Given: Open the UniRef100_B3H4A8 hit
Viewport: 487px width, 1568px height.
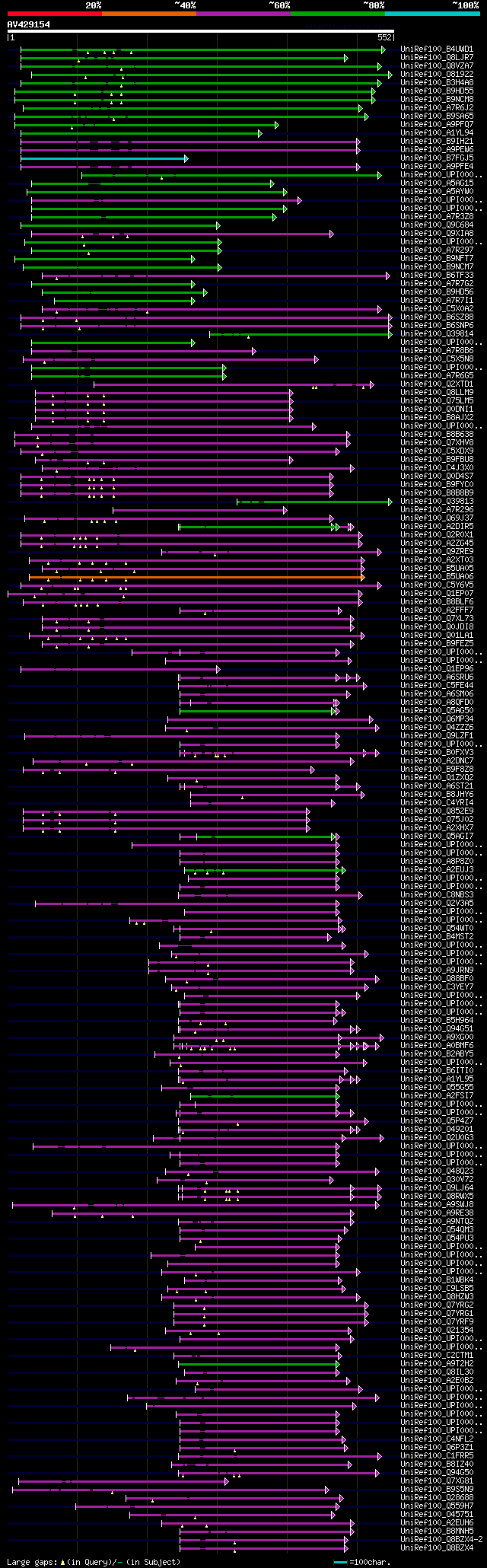Looking at the screenshot, I should 437,83.
